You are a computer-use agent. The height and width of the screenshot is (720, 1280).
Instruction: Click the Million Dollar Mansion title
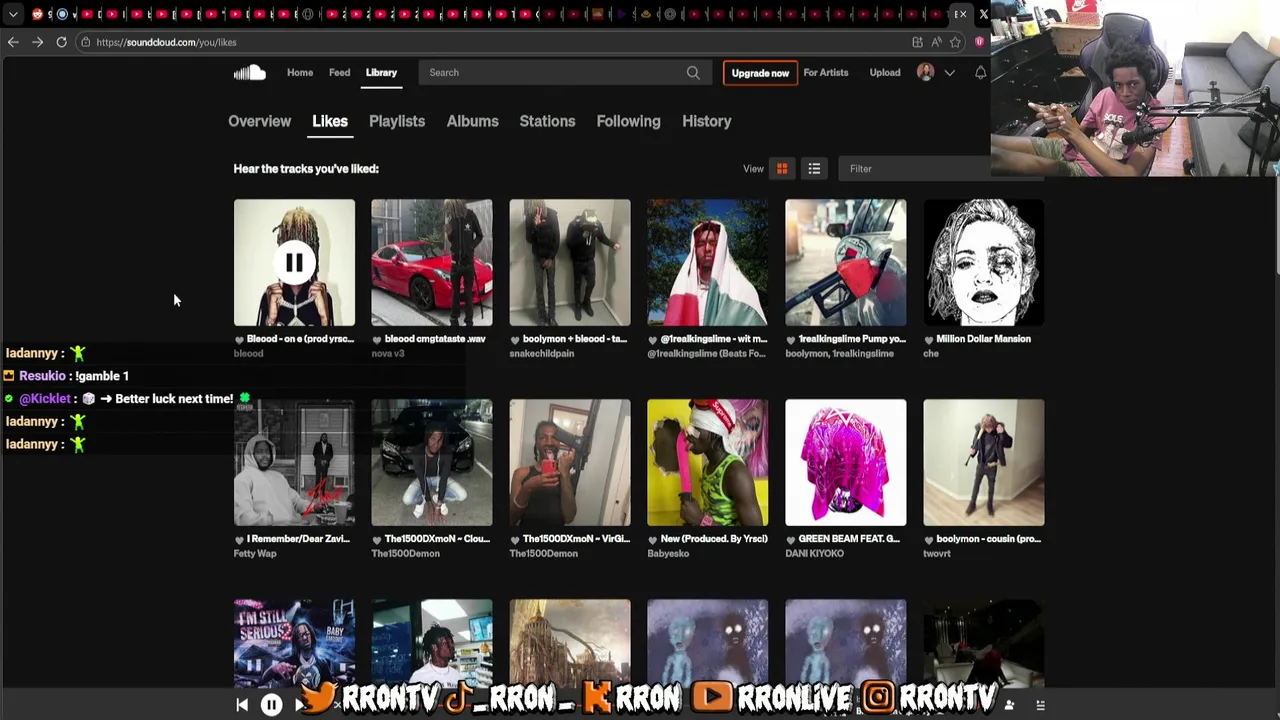[984, 339]
